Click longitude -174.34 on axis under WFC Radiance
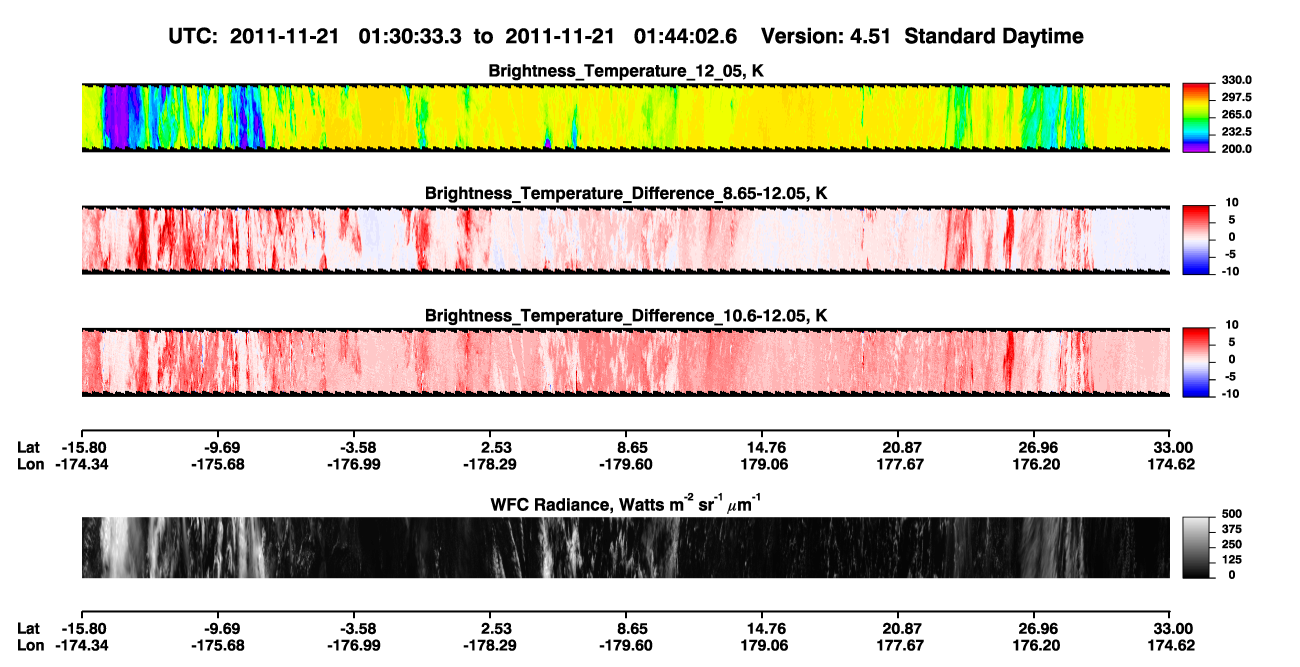The image size is (1300, 667). (x=82, y=645)
